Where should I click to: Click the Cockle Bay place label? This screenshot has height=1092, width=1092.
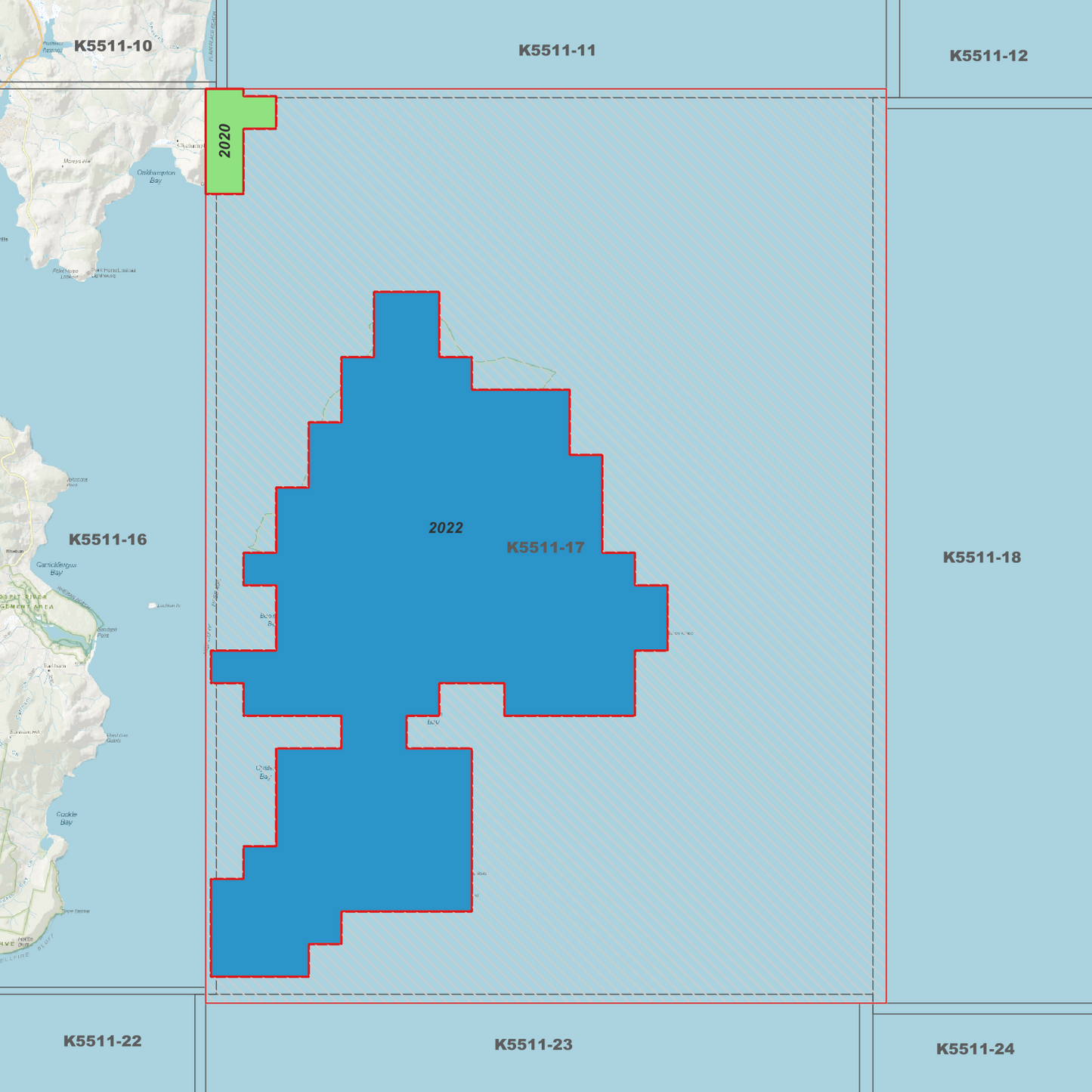67,818
